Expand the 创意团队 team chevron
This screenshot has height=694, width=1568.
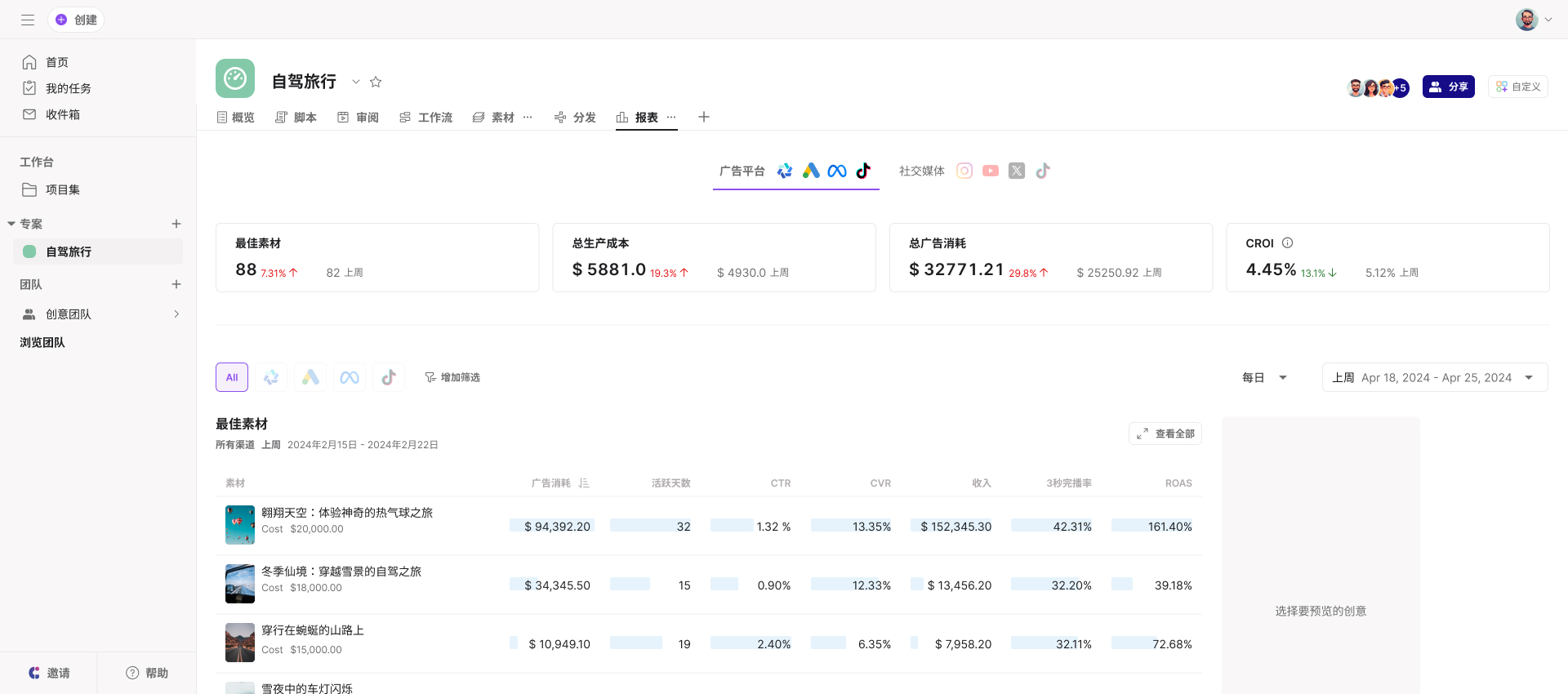click(x=176, y=314)
